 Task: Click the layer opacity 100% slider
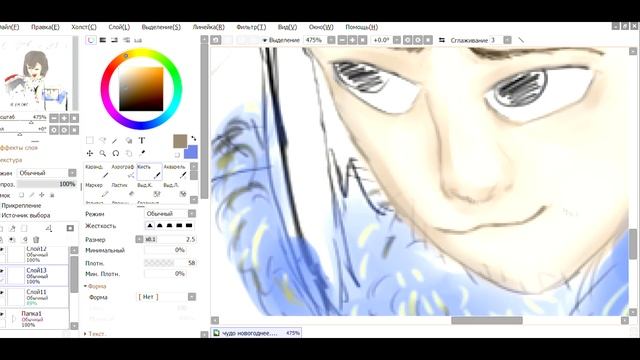click(x=46, y=184)
